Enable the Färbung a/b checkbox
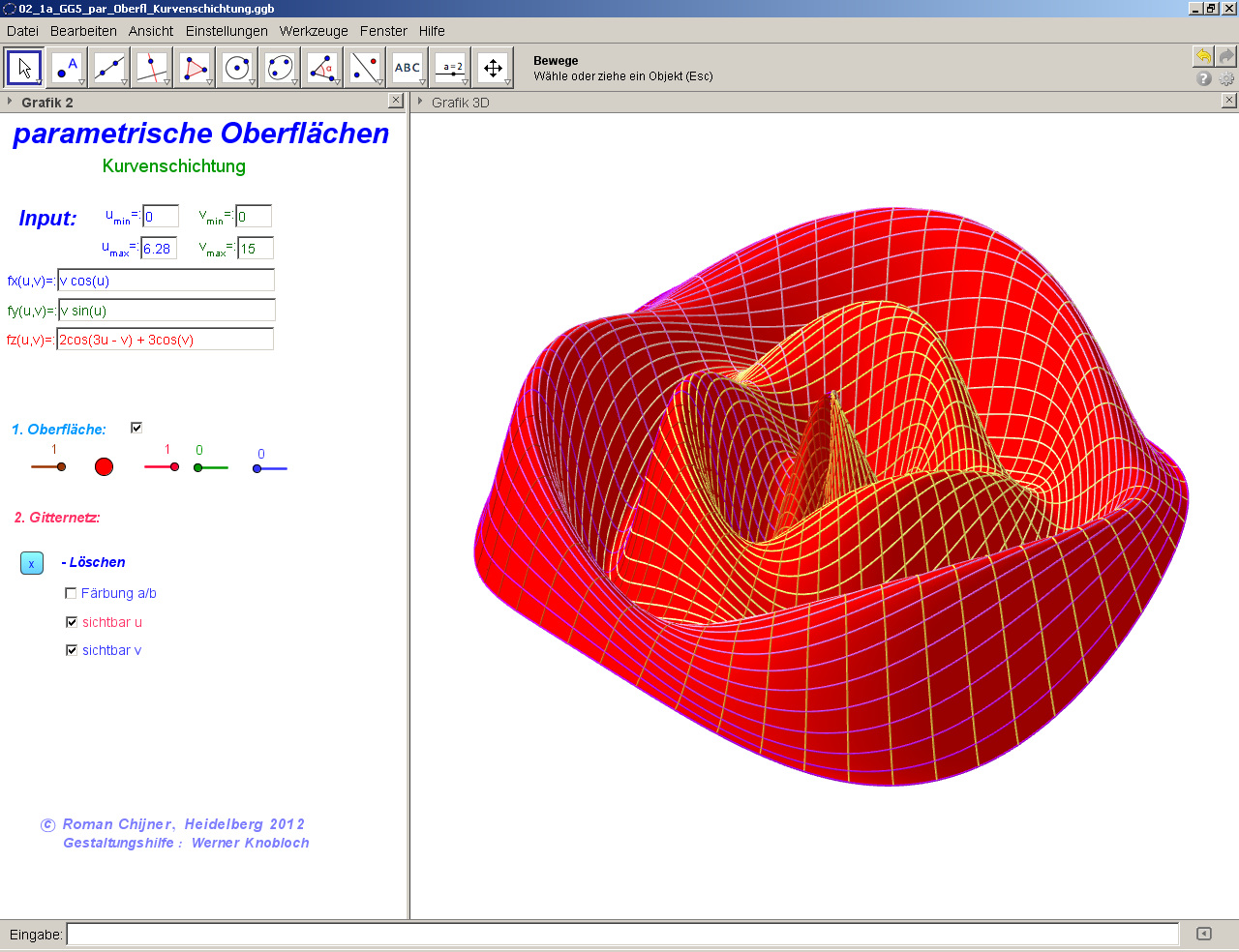This screenshot has width=1239, height=952. pos(71,593)
